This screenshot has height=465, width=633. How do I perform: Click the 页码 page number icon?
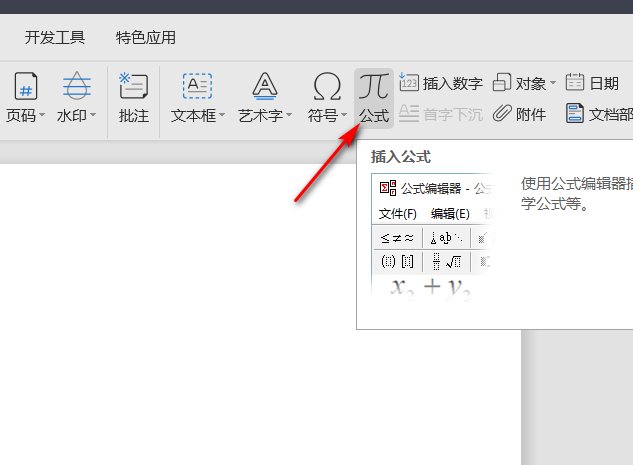point(26,86)
